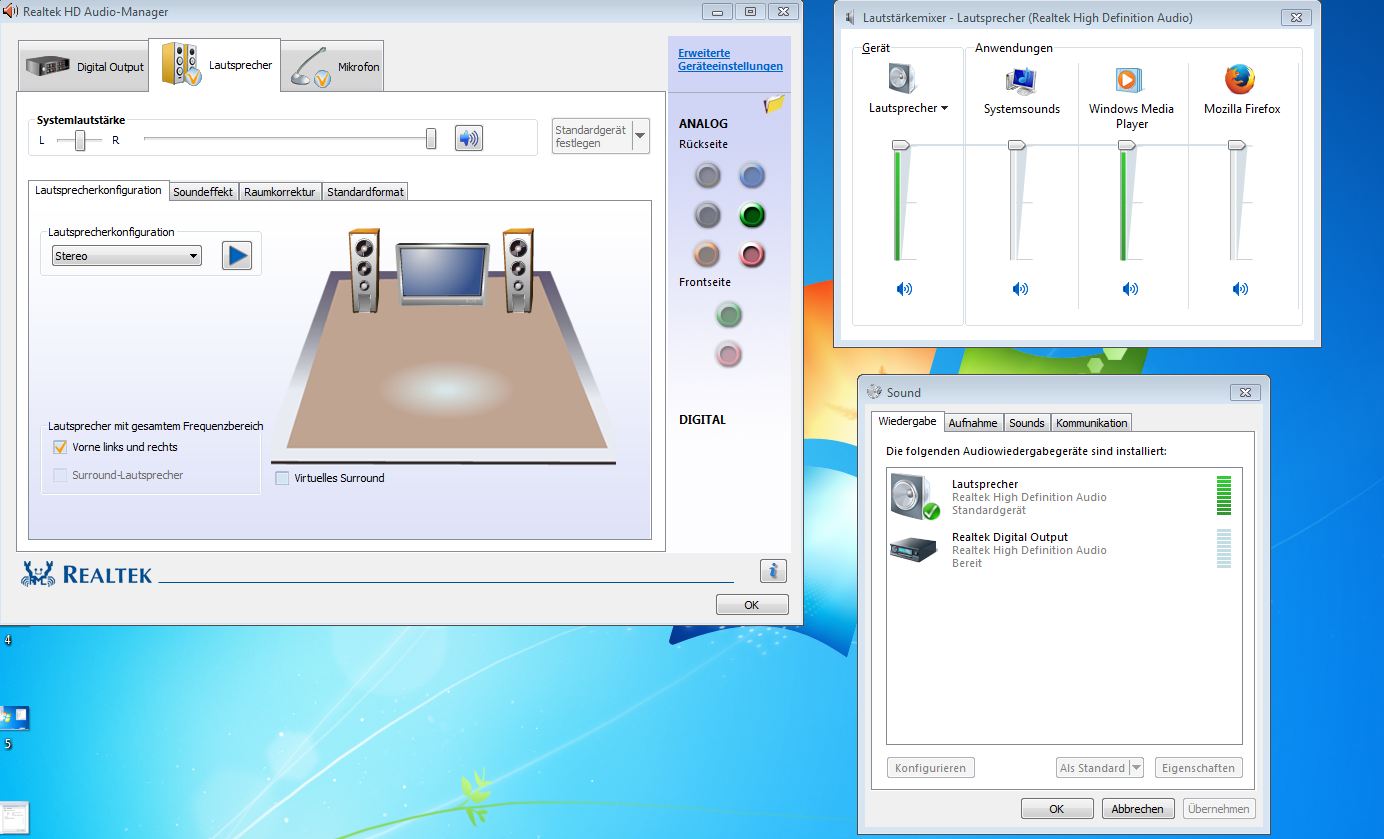Expand the Standardgerät festlegen dropdown arrow
The width and height of the screenshot is (1384, 839).
(x=640, y=136)
